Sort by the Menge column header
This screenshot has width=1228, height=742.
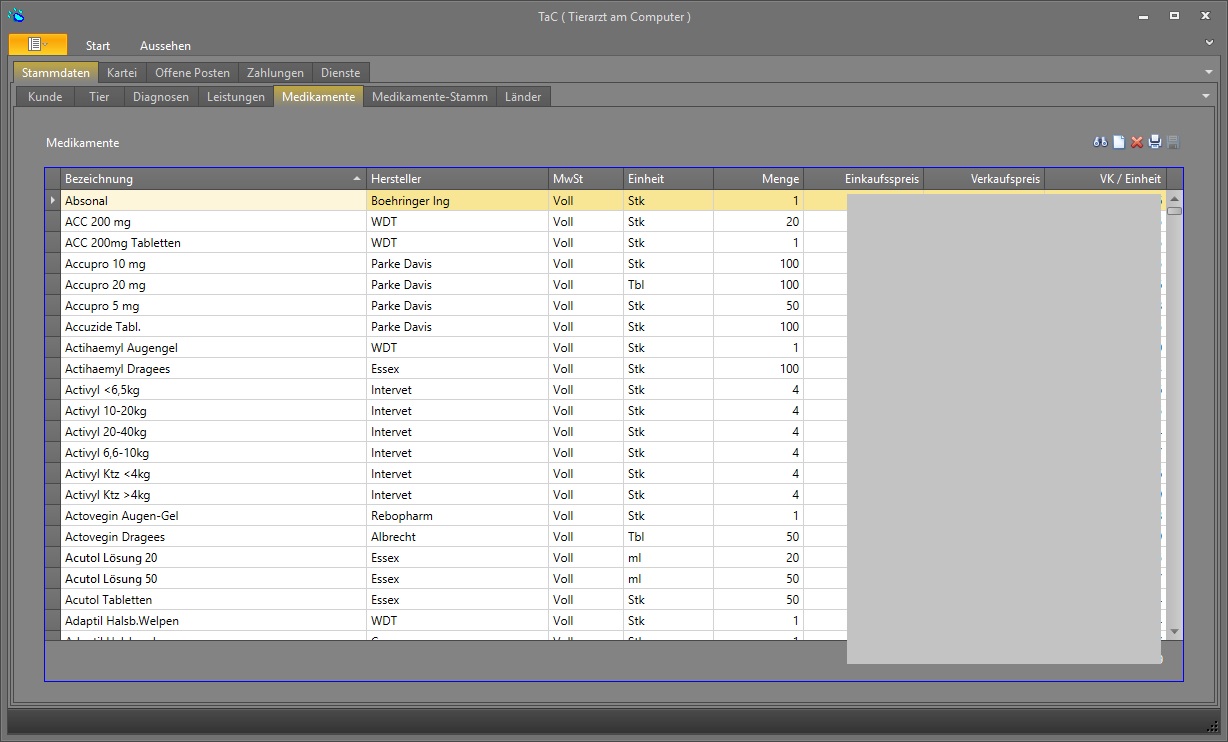point(758,179)
